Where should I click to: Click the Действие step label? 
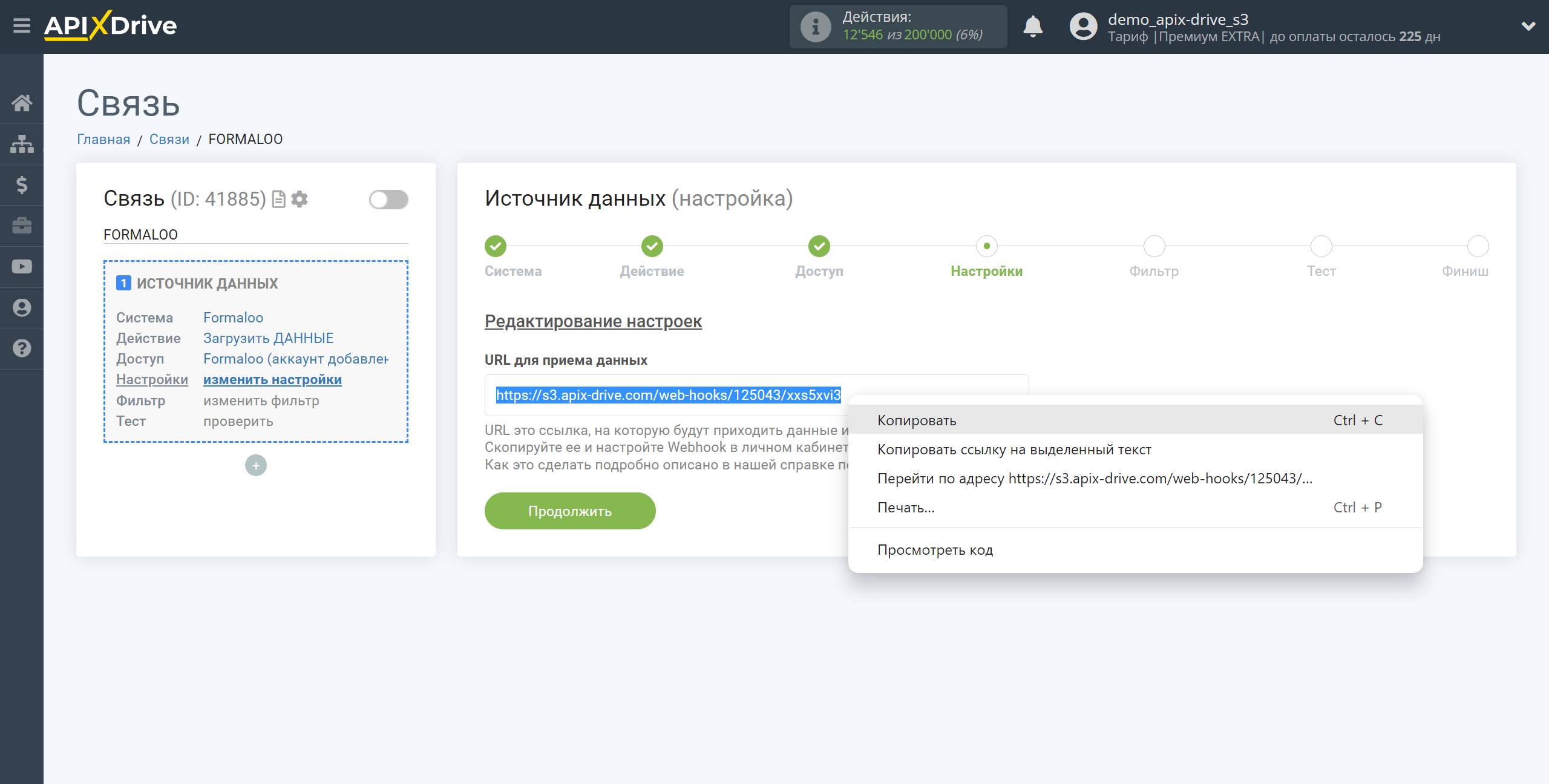pyautogui.click(x=652, y=271)
